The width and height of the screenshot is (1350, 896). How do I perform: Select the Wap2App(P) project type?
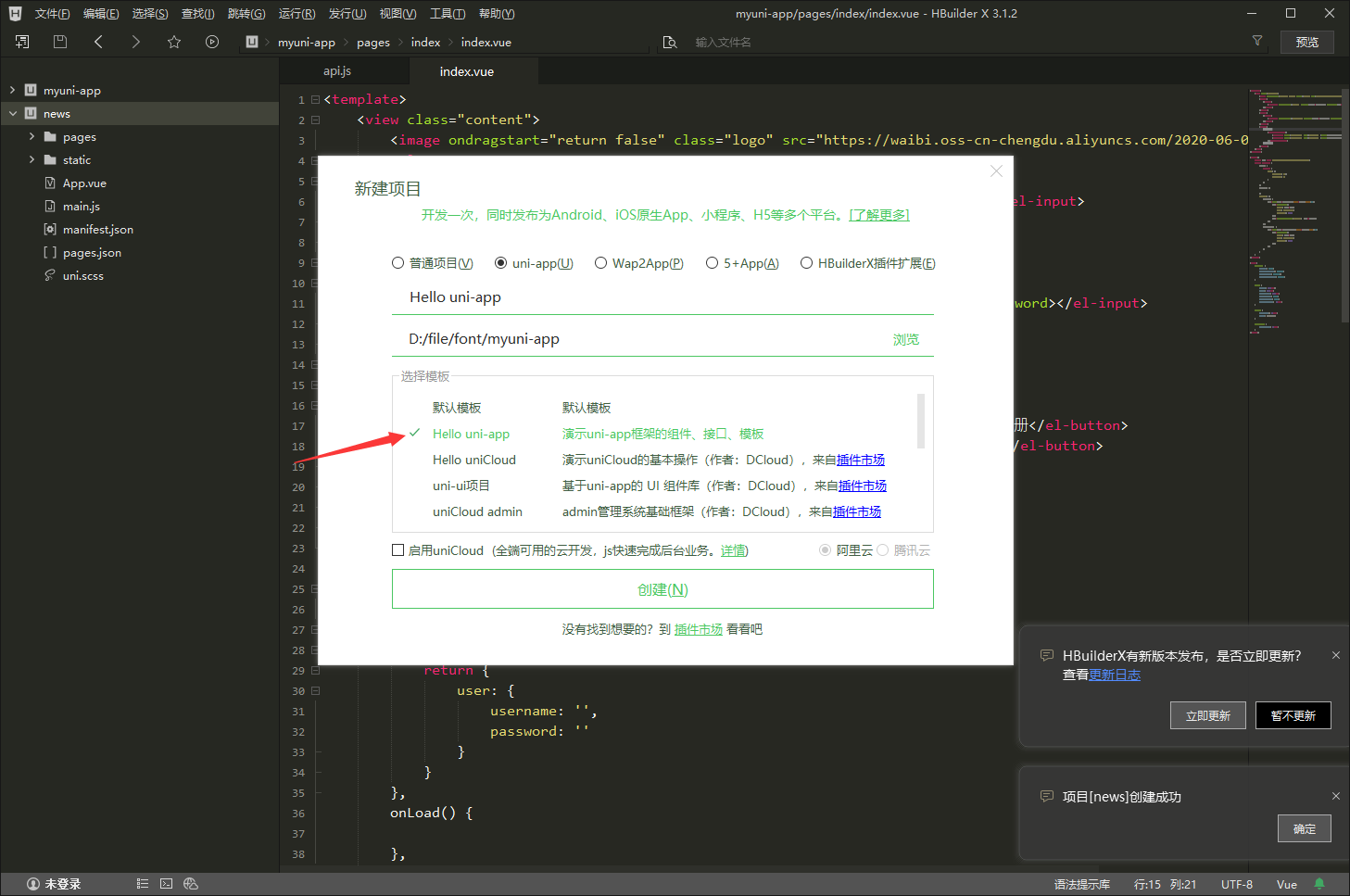pos(601,263)
